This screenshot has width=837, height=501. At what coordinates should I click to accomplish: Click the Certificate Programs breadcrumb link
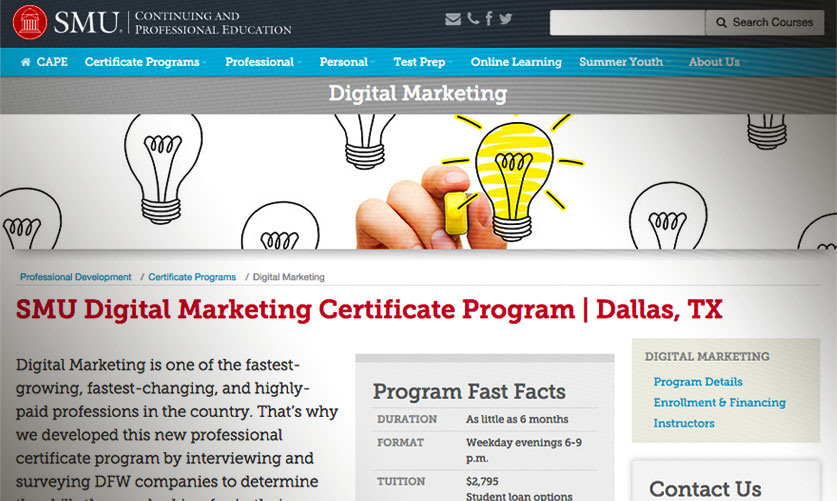[x=192, y=277]
